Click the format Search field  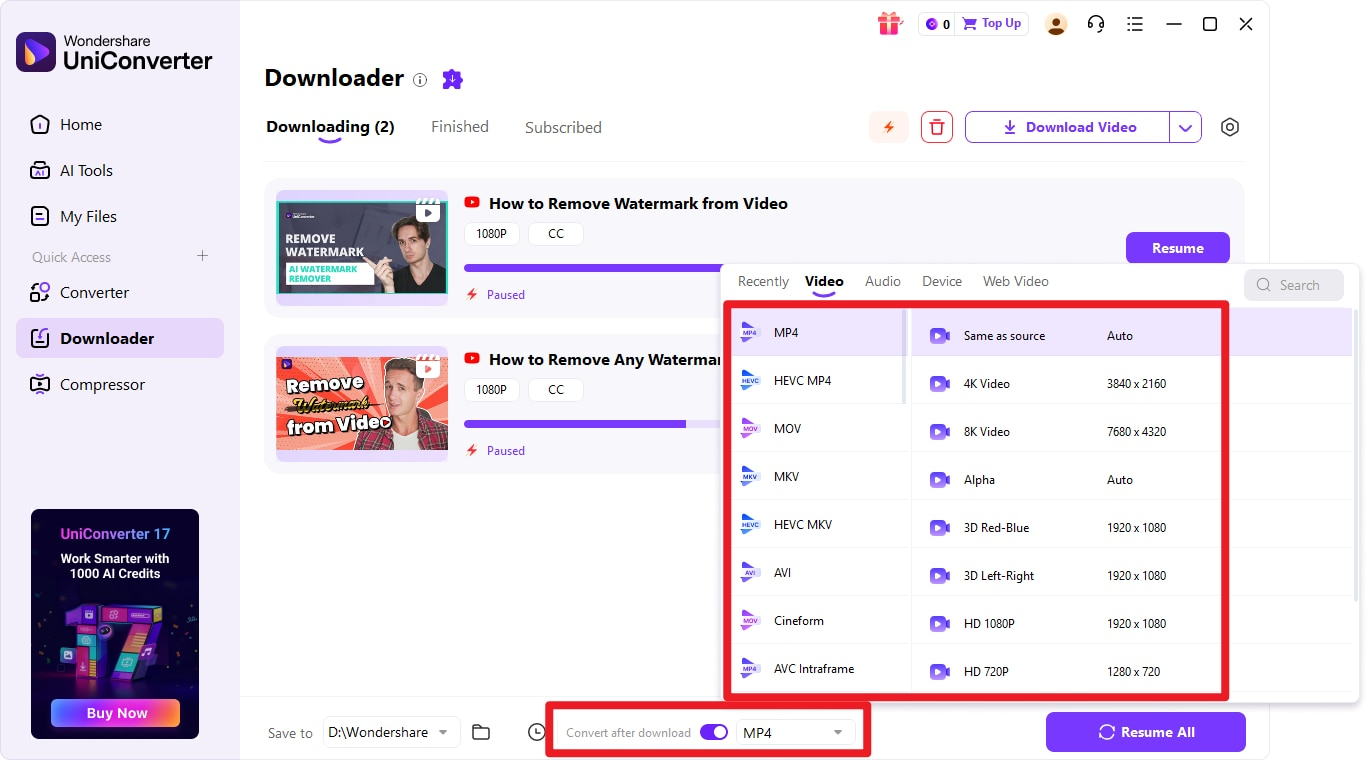pos(1294,285)
